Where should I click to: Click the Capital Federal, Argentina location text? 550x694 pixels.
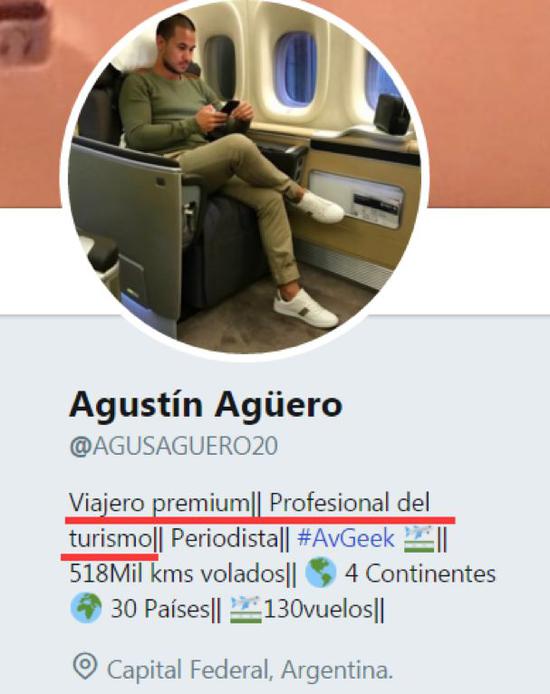click(x=250, y=670)
